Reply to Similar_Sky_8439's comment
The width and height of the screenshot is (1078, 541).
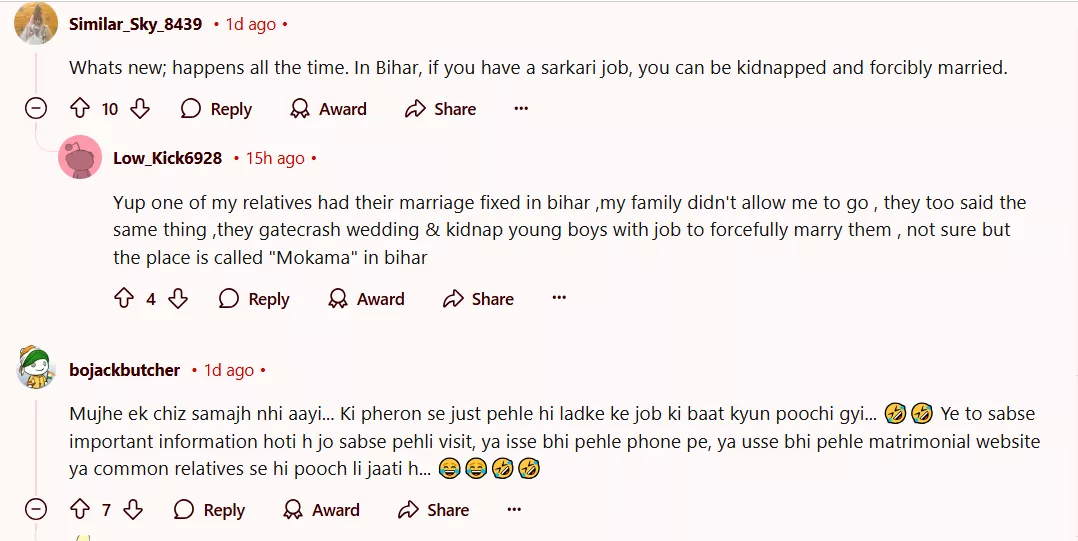[216, 109]
